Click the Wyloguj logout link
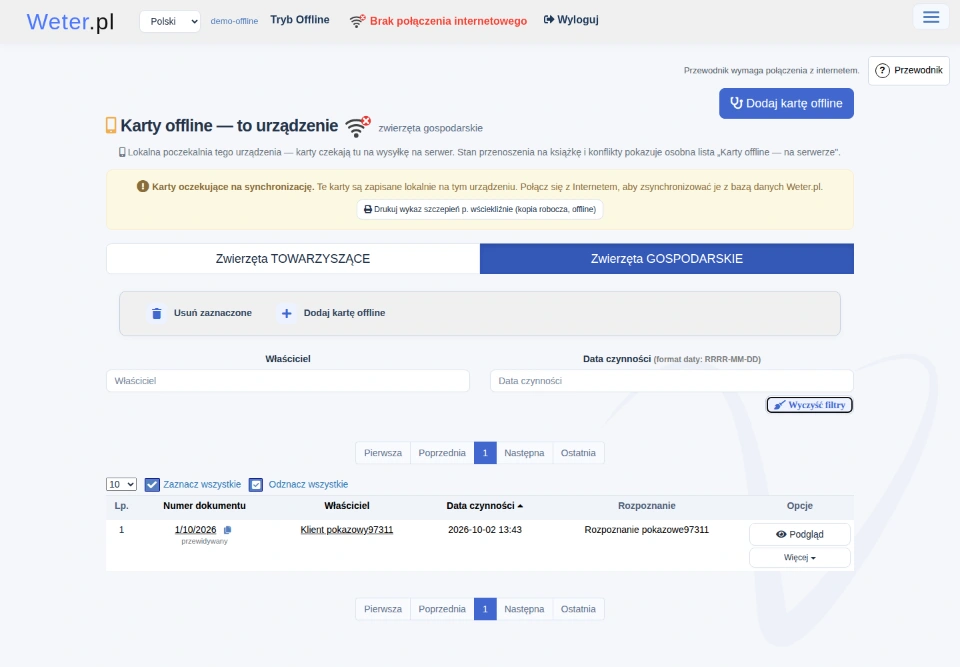960x667 pixels. pyautogui.click(x=571, y=20)
